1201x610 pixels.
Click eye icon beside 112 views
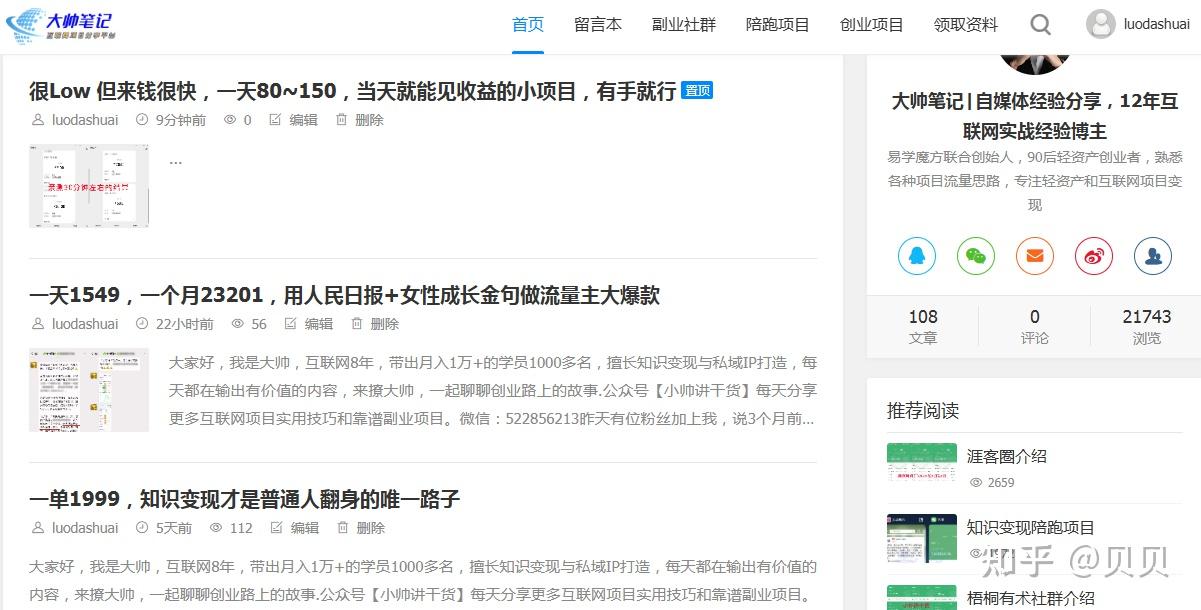(215, 528)
